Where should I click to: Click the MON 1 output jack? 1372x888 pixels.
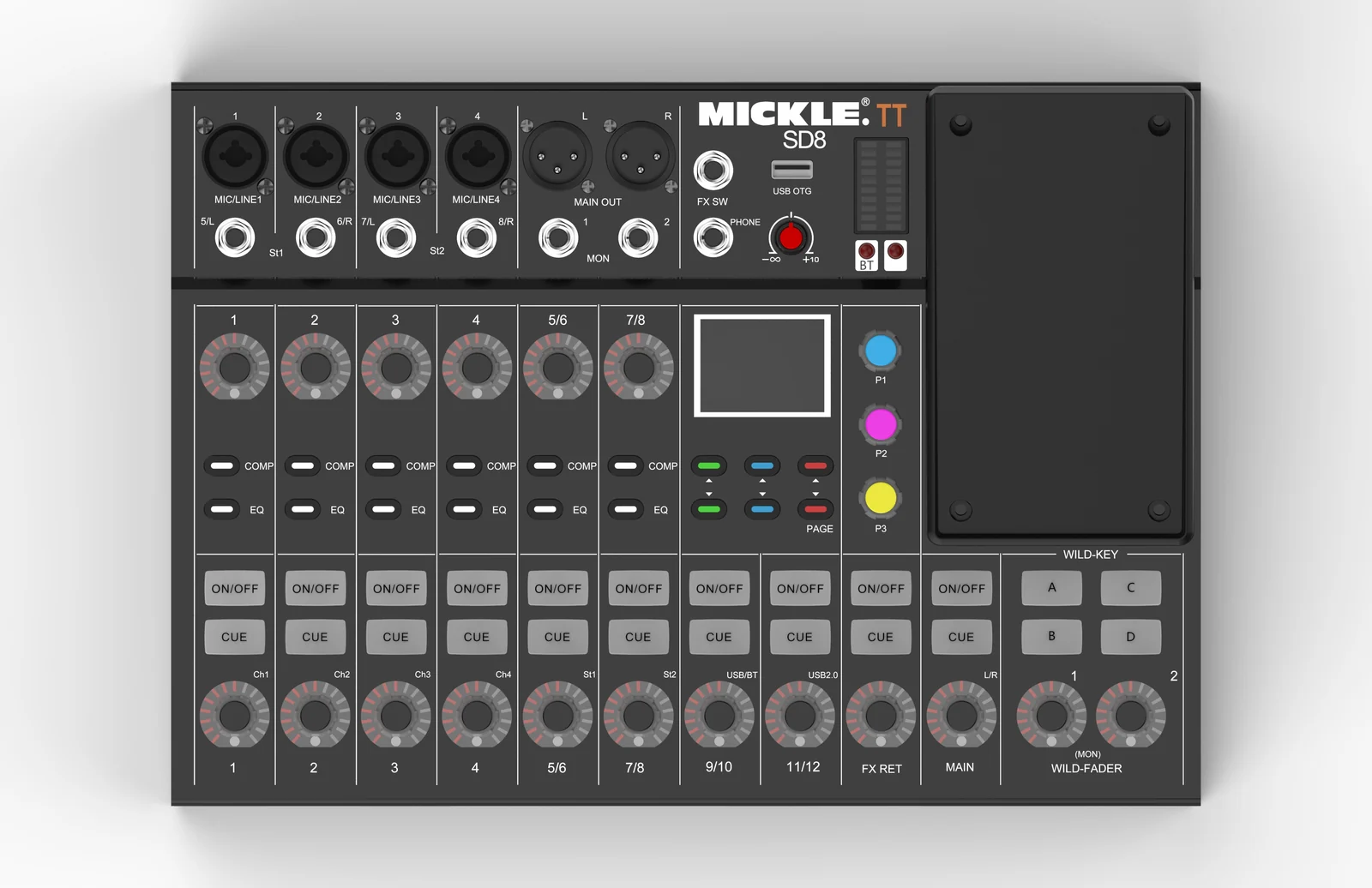(558, 237)
